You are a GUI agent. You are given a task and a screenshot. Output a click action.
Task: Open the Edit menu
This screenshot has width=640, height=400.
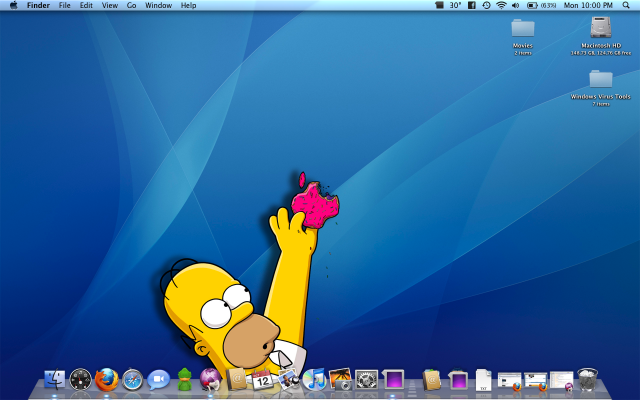point(86,5)
